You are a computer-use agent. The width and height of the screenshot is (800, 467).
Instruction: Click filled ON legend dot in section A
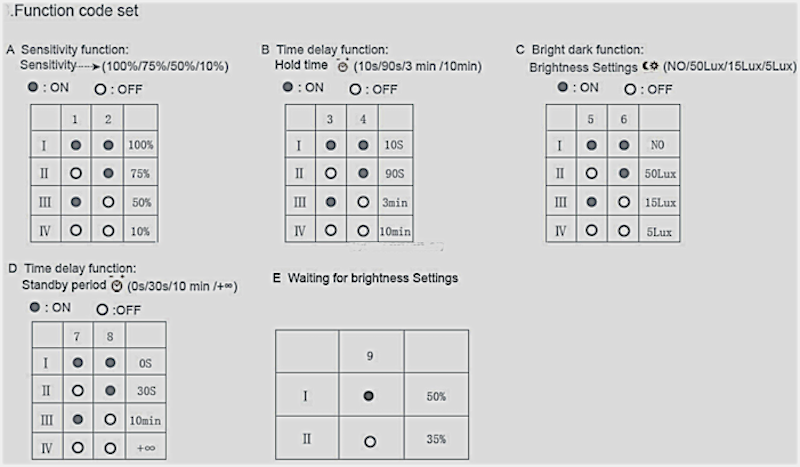[33, 87]
